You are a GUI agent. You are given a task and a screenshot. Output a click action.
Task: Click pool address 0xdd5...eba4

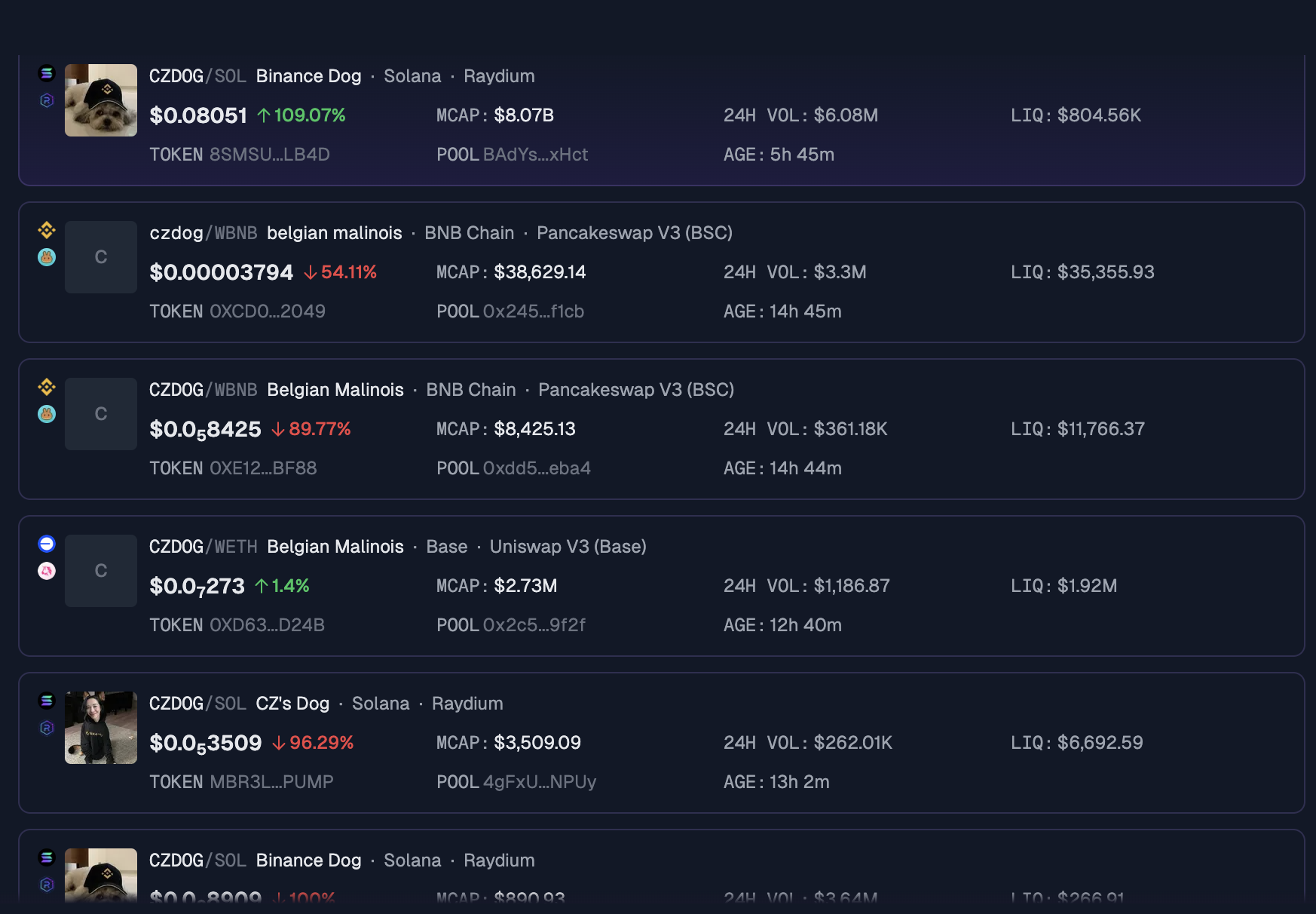pos(537,468)
